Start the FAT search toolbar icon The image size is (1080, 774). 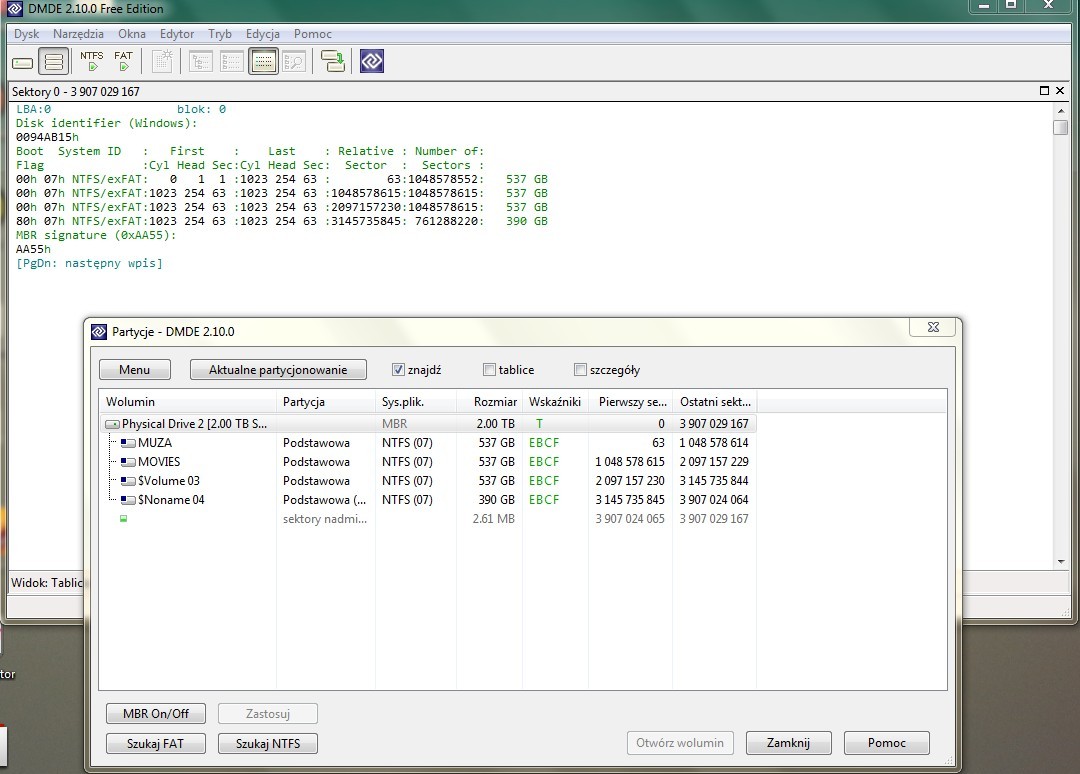click(x=123, y=61)
